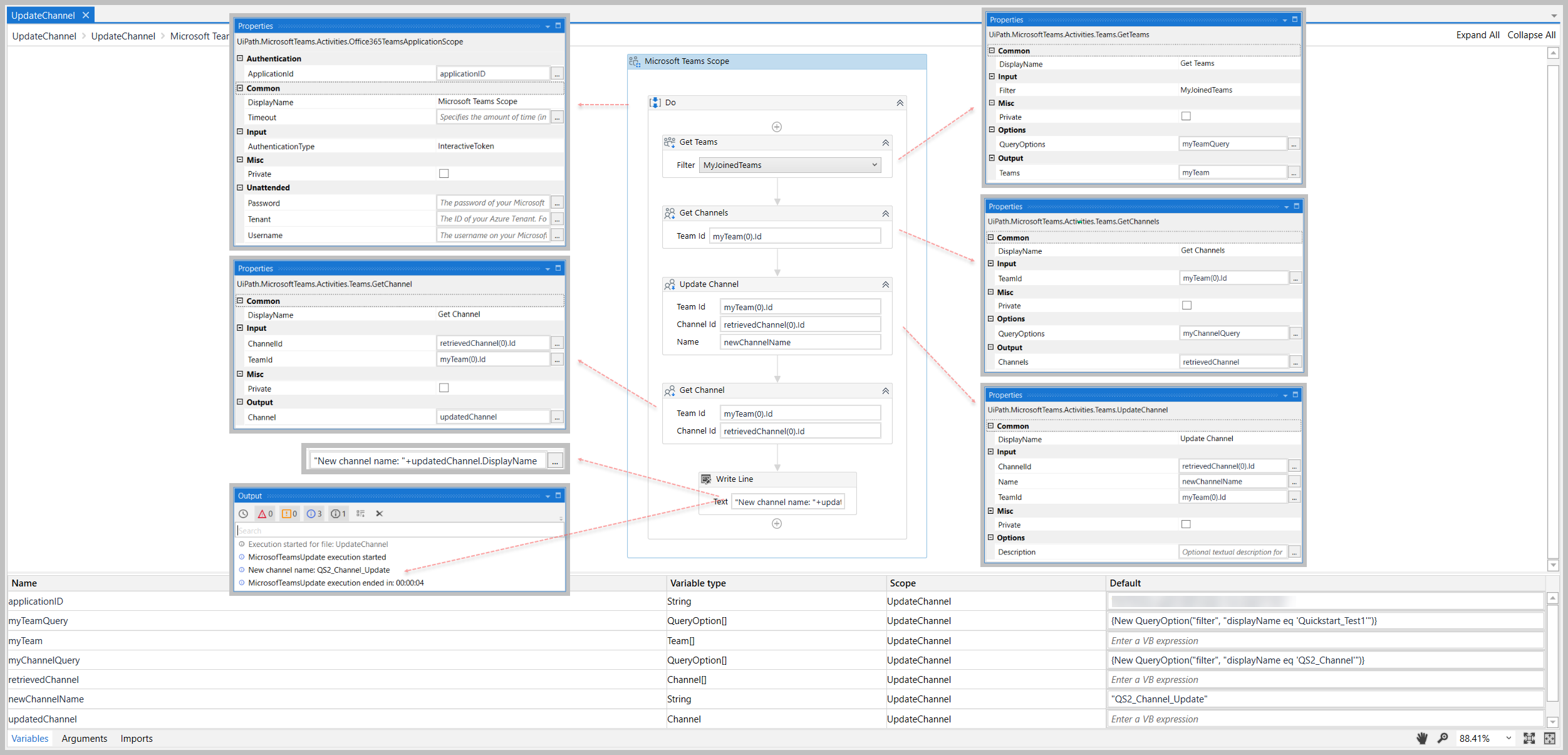Open expression editor for Timeout property

pyautogui.click(x=557, y=117)
